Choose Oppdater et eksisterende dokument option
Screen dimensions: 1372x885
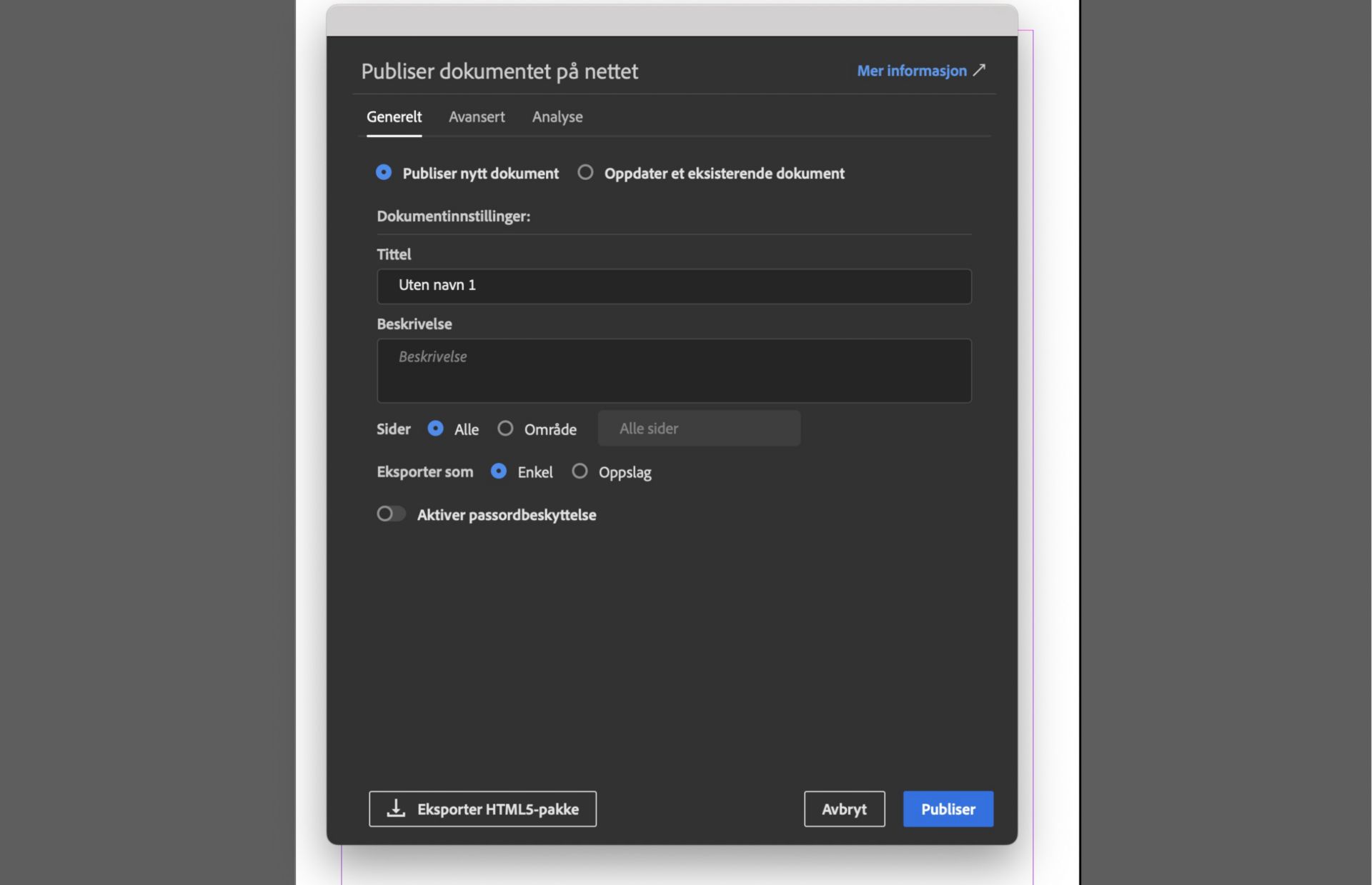(586, 172)
